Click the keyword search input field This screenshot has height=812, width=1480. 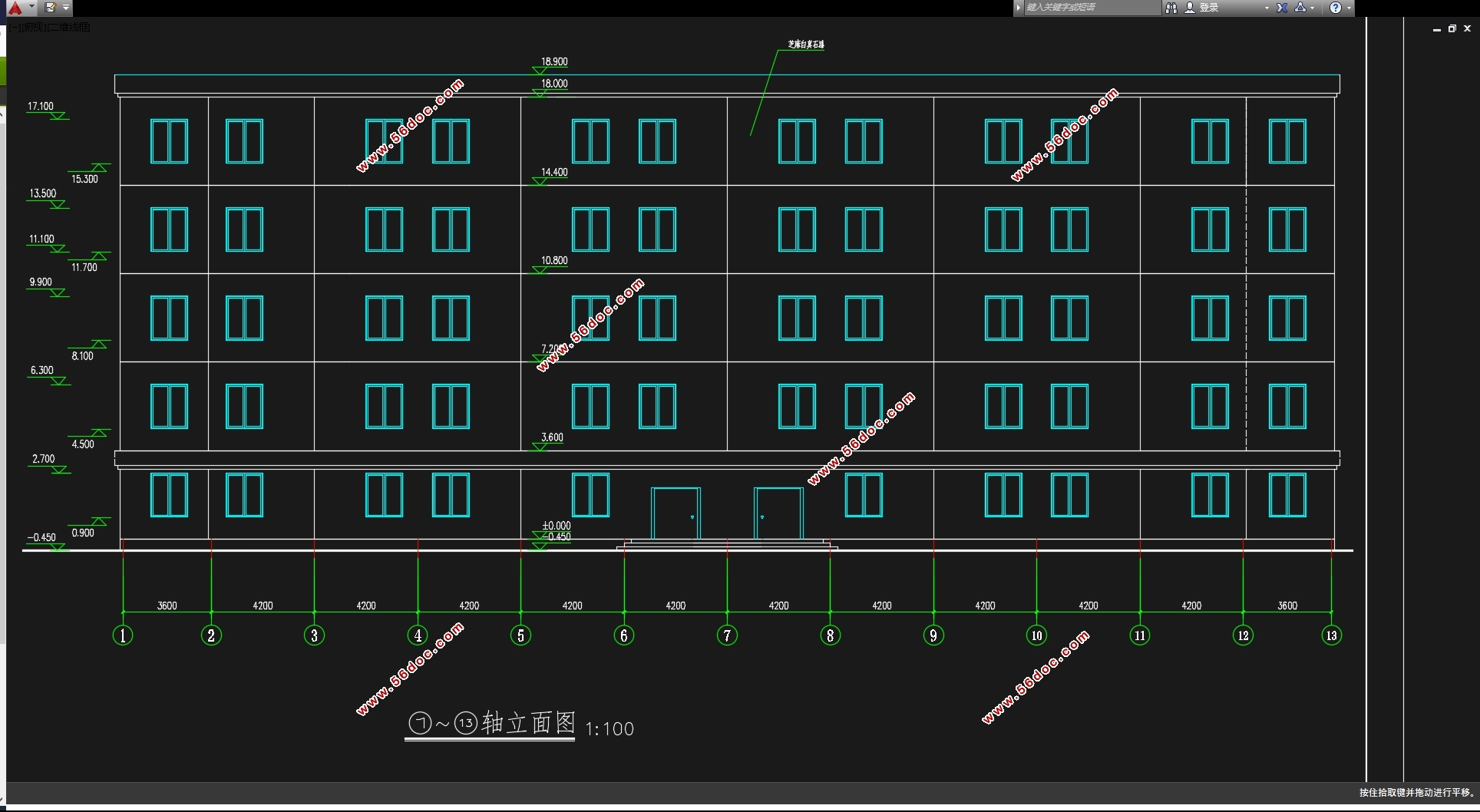[1092, 8]
